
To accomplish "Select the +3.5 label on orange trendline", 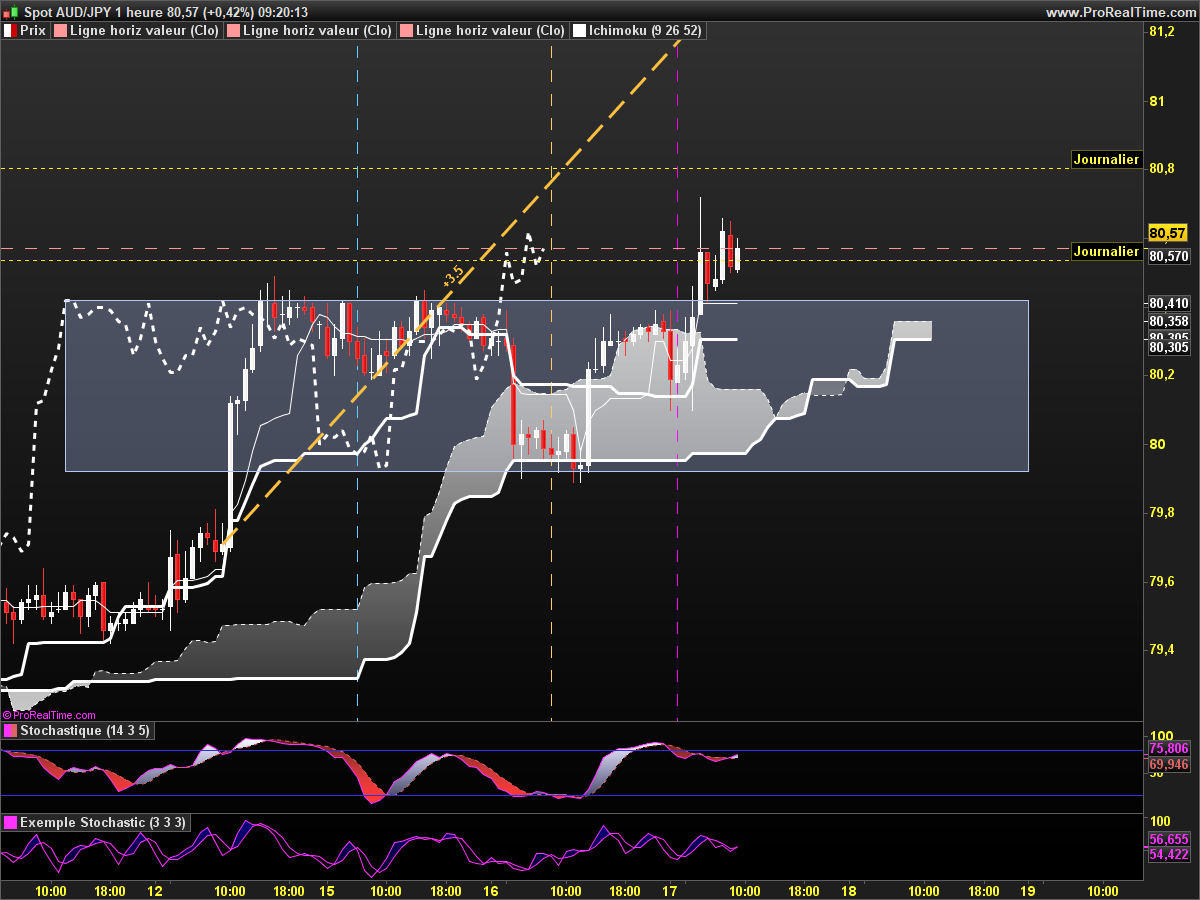I will [x=453, y=276].
